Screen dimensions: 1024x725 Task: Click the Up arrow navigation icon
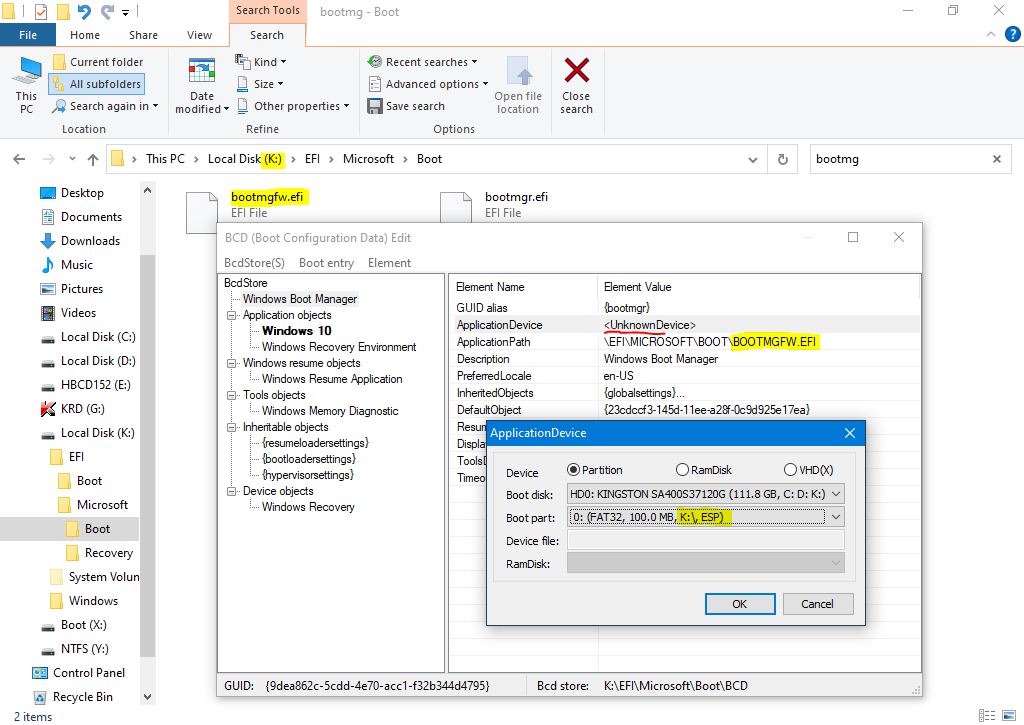click(x=93, y=159)
